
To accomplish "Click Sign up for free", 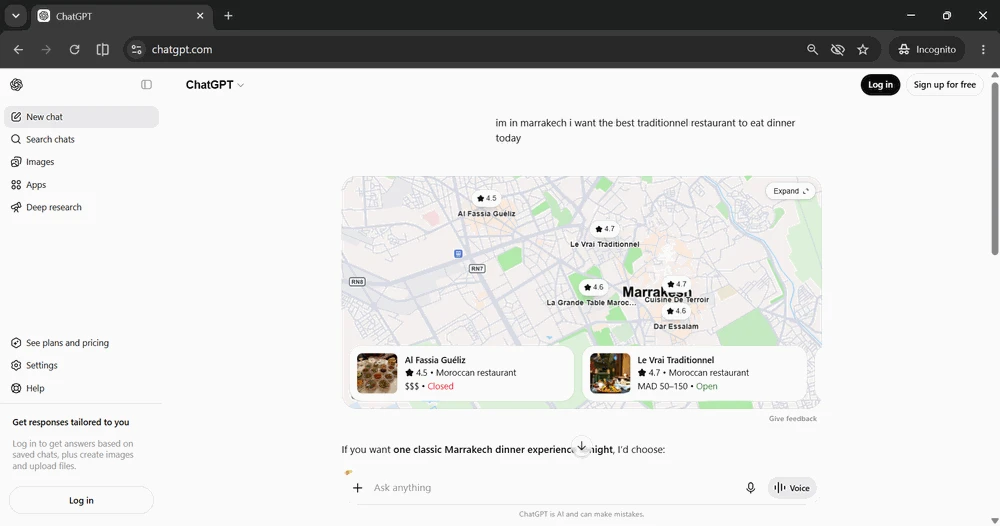I will coord(945,85).
